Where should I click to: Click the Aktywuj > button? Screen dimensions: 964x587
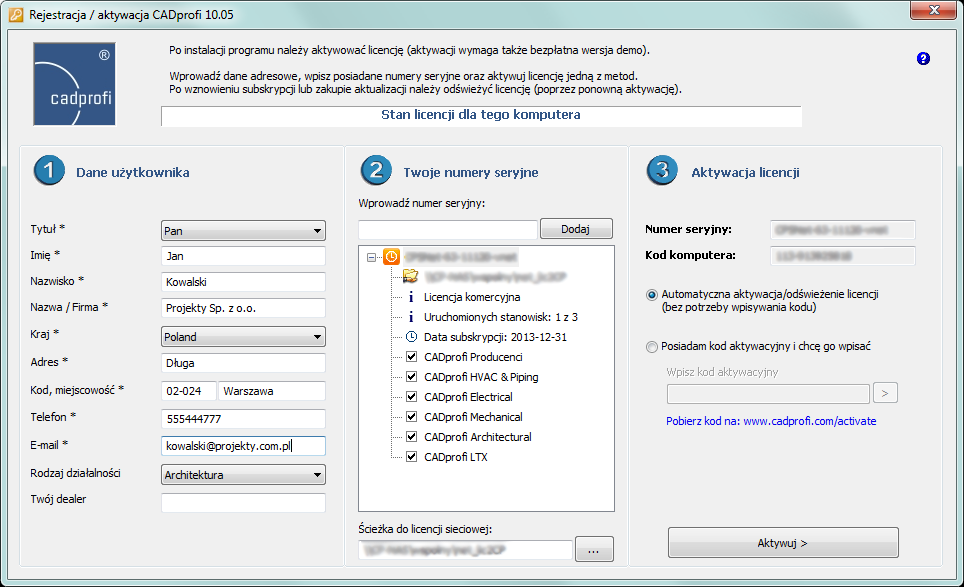point(783,543)
